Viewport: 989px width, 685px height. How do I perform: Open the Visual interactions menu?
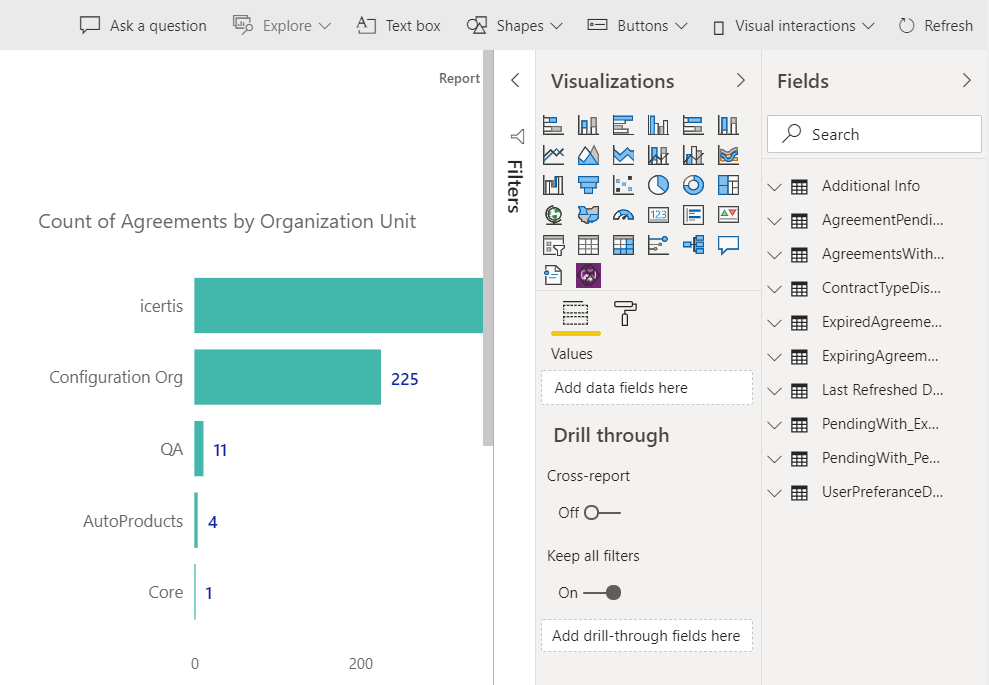(x=793, y=25)
